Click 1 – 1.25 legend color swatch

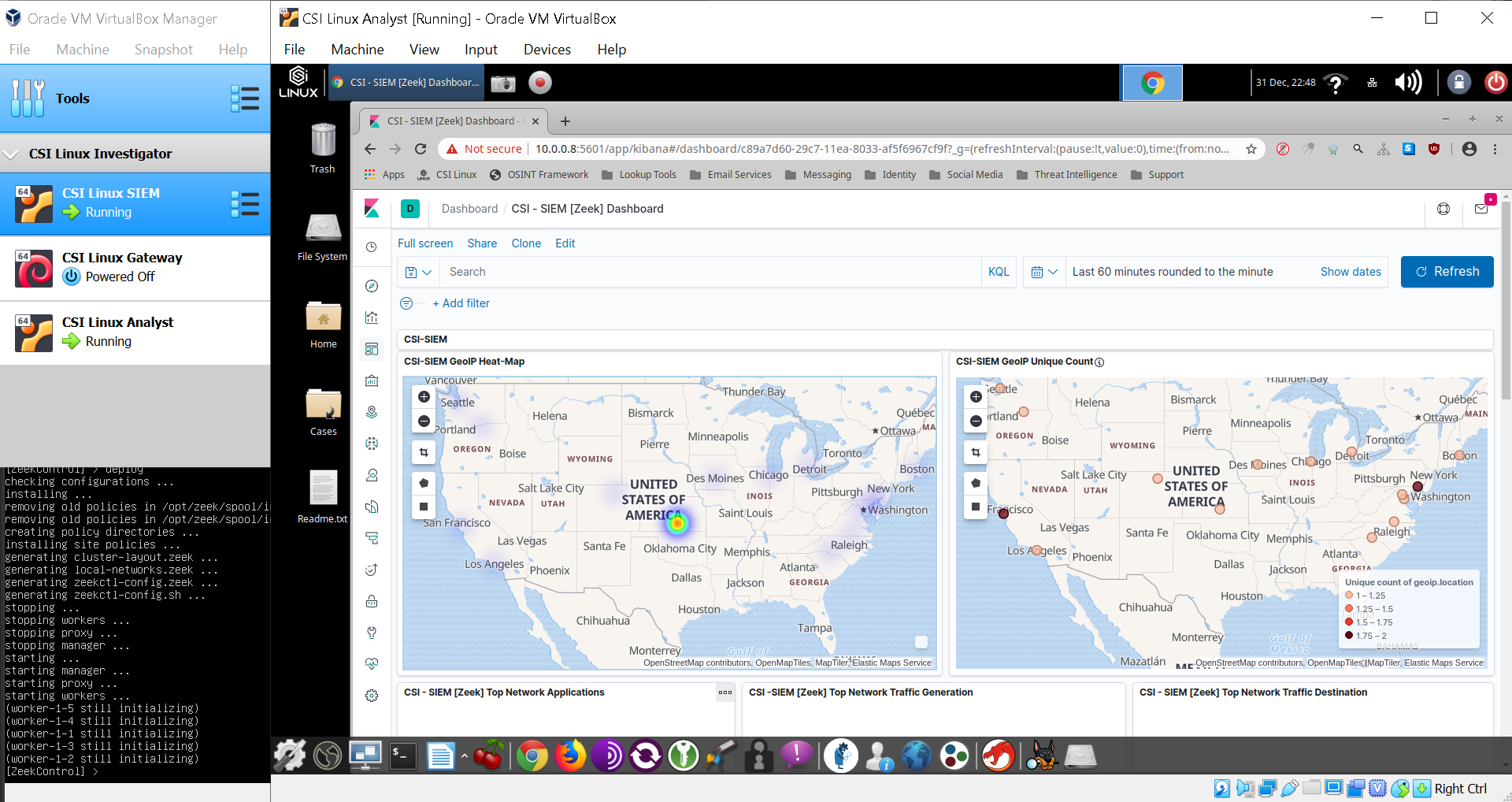1349,596
